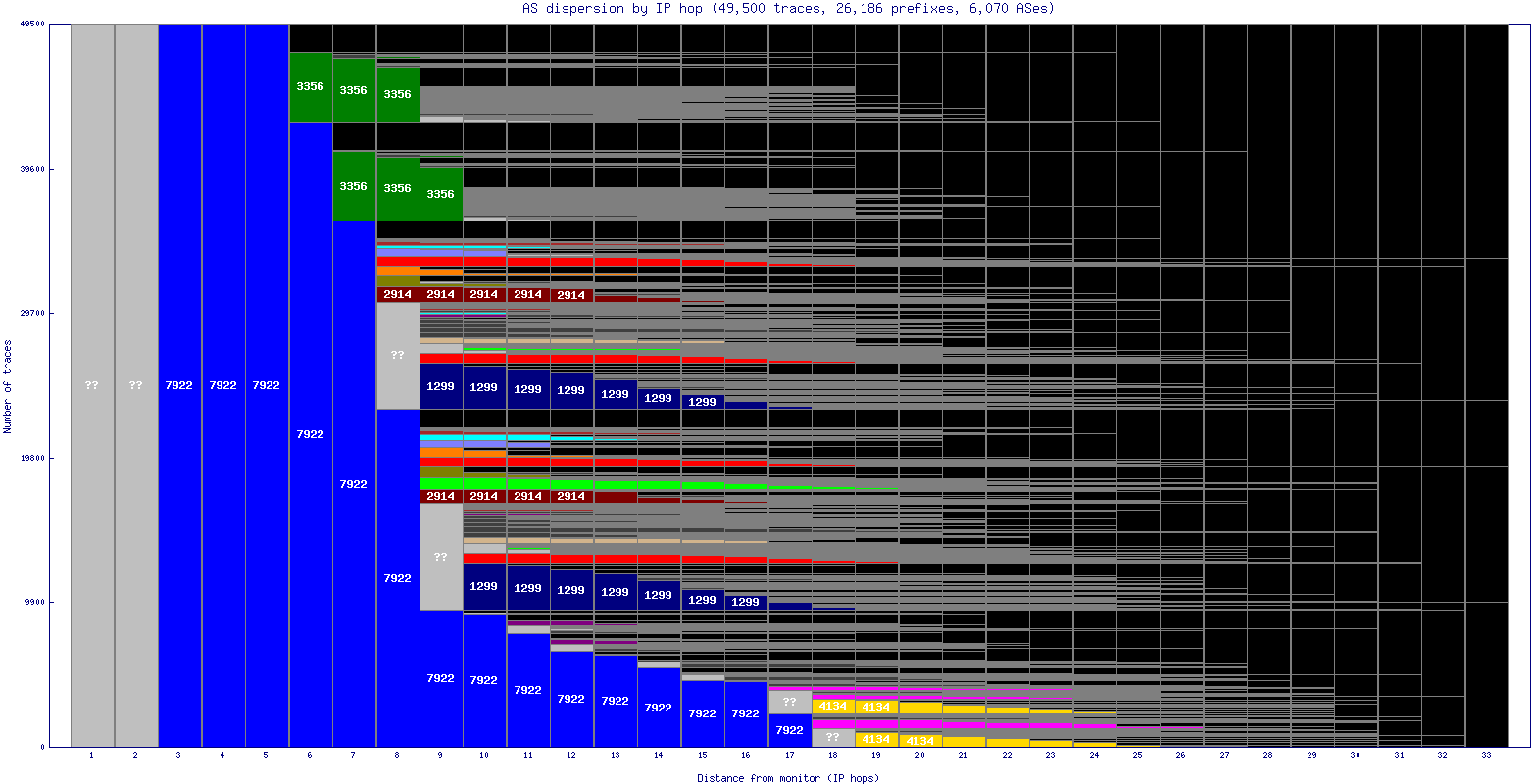1531x784 pixels.
Task: Click the 29700 y-axis tick label
Action: tap(31, 313)
